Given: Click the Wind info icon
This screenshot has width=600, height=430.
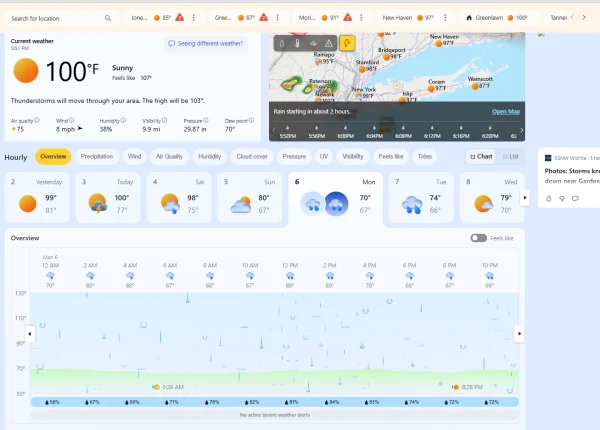Looking at the screenshot, I should pyautogui.click(x=72, y=120).
